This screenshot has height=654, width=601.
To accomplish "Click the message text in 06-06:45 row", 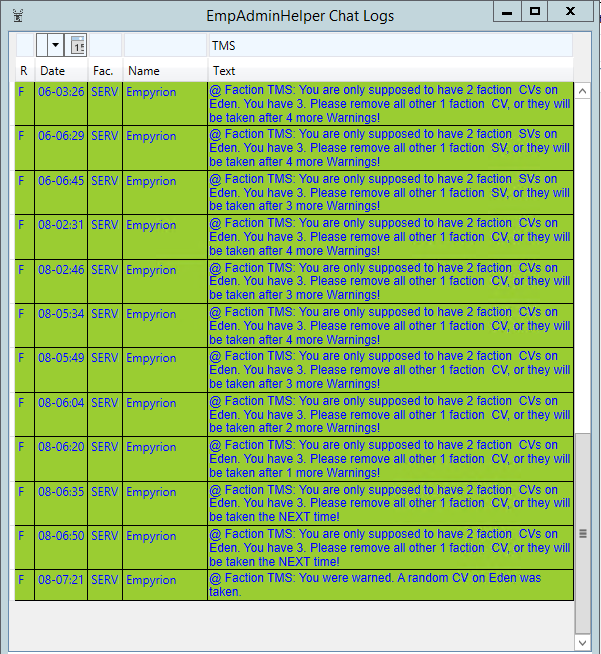I will 390,192.
